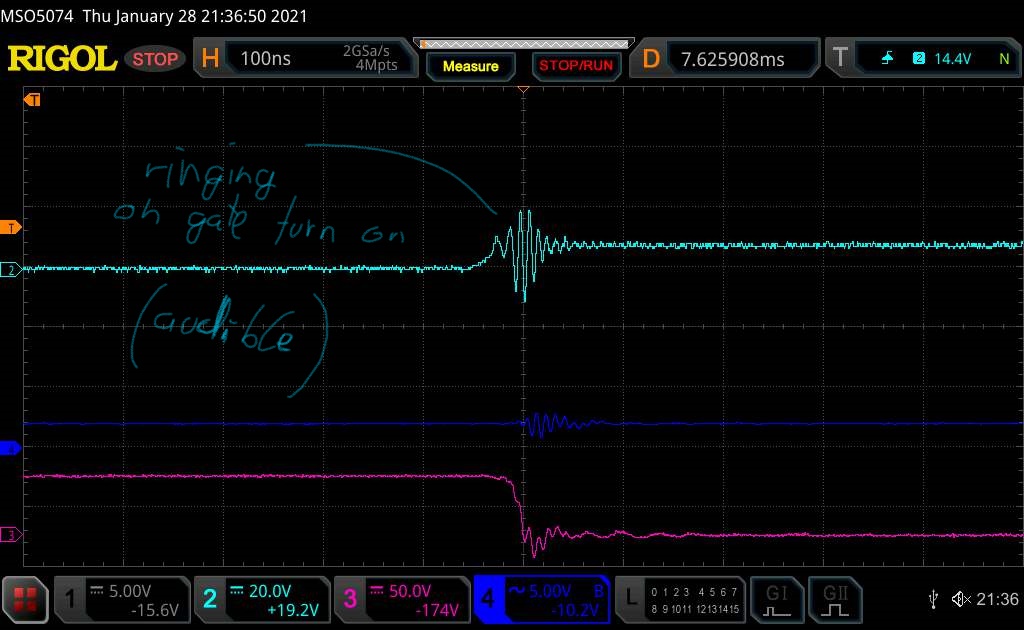
Task: Click the USB device status icon
Action: click(x=933, y=599)
